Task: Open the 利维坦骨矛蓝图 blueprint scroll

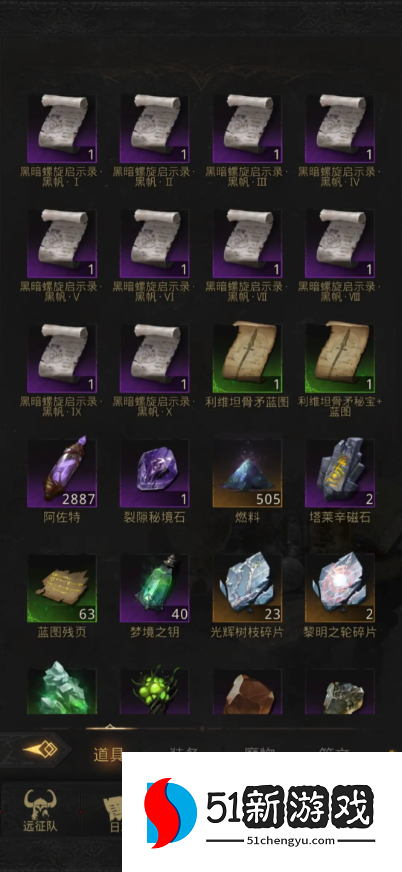Action: click(x=247, y=358)
